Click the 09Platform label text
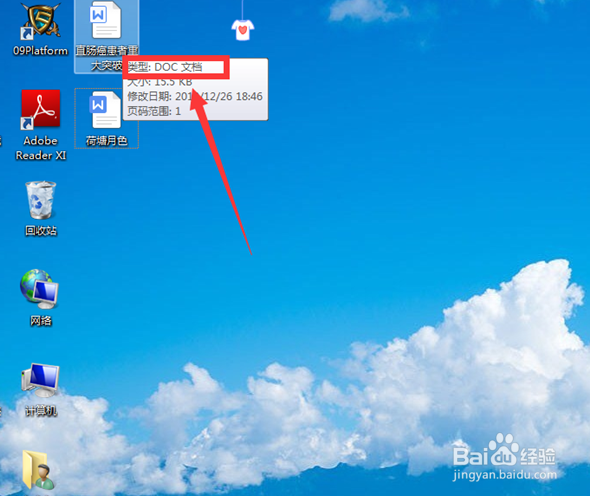The image size is (590, 496). pyautogui.click(x=41, y=50)
